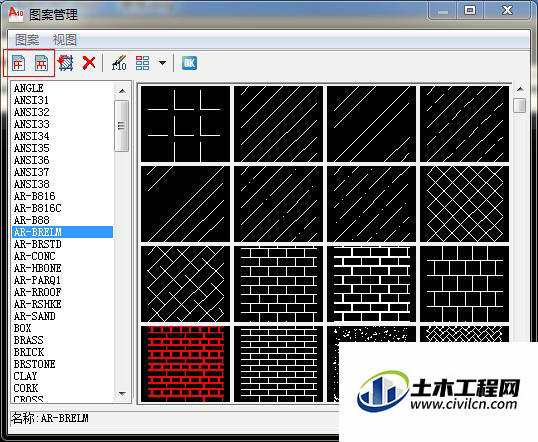Select the diamond crosshatch pattern thumbnail
This screenshot has width=538, height=442.
pyautogui.click(x=464, y=204)
